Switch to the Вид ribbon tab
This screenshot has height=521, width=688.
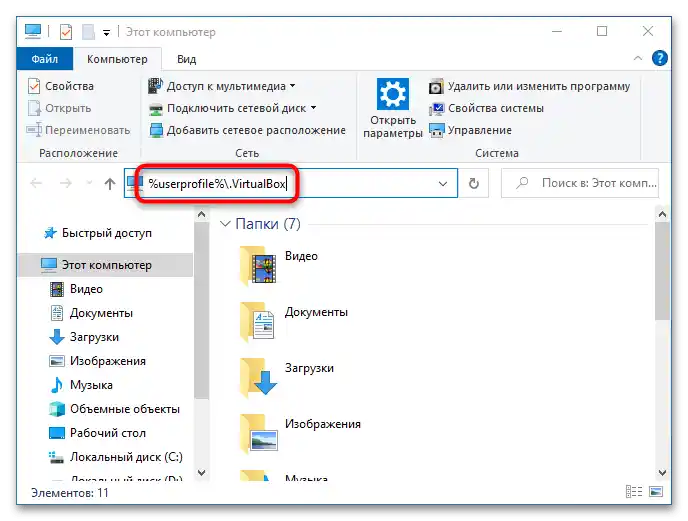point(186,59)
